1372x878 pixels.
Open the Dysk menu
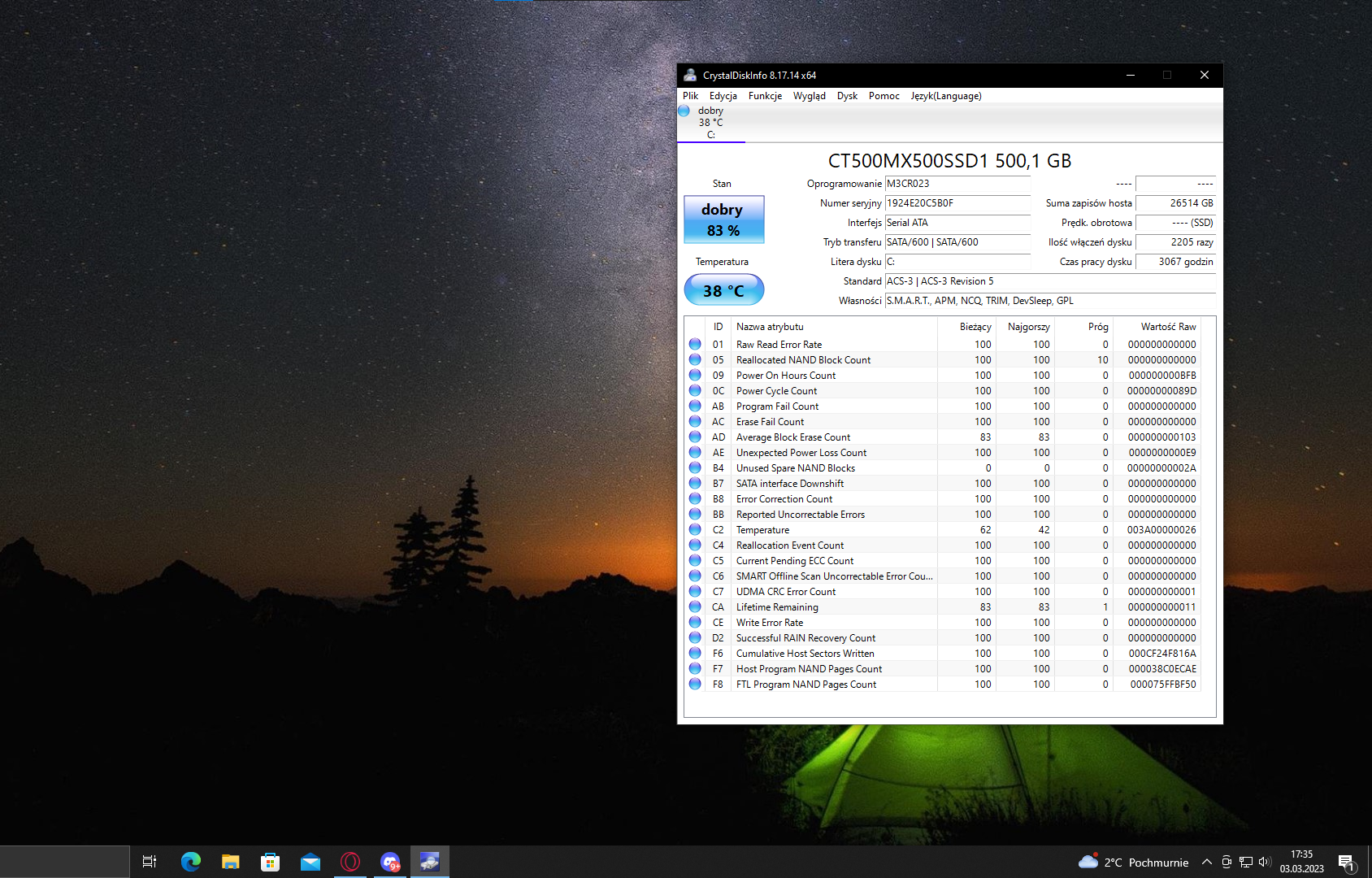847,96
